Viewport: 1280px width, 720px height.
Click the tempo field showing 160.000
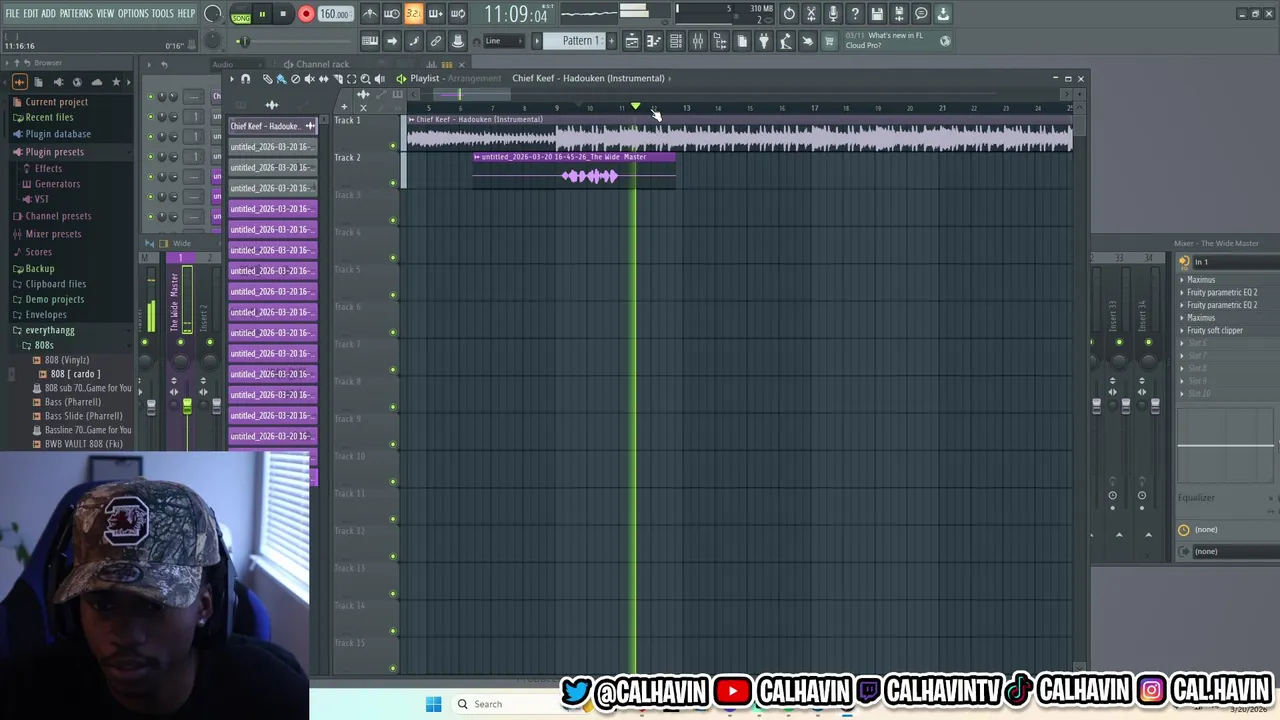335,14
